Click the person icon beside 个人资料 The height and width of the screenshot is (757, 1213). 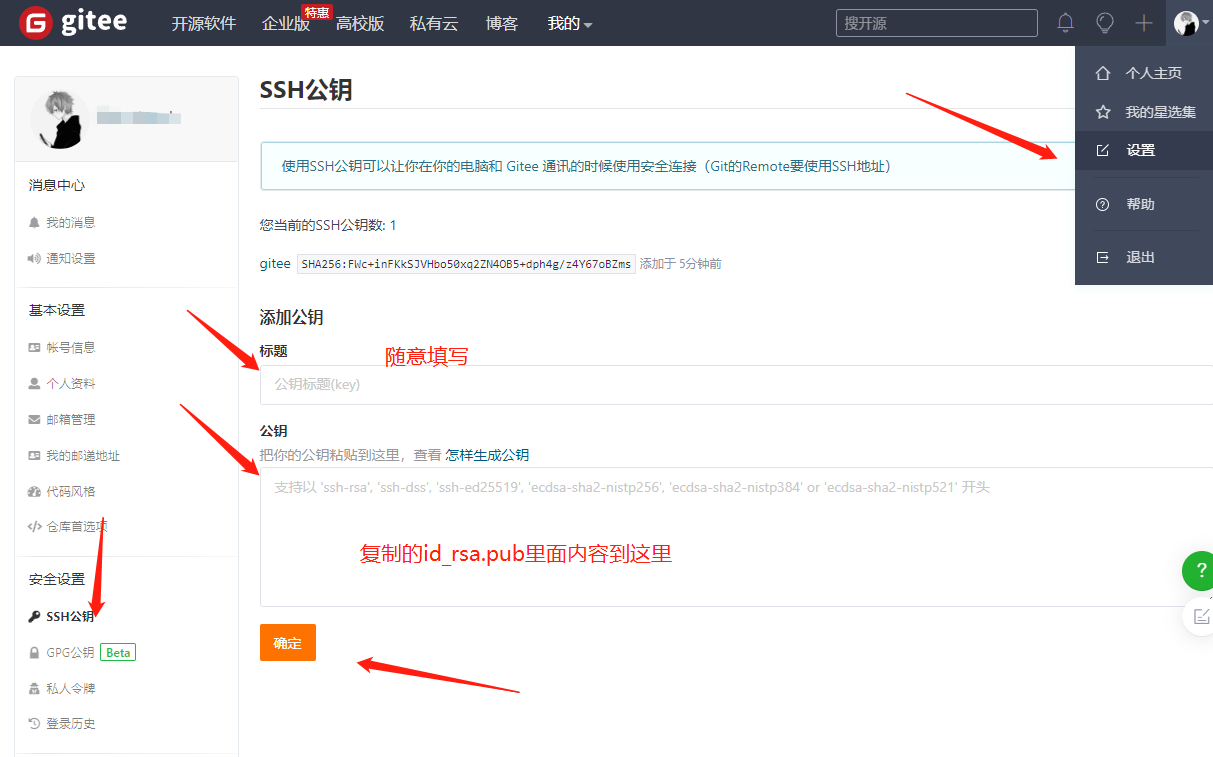(x=35, y=383)
